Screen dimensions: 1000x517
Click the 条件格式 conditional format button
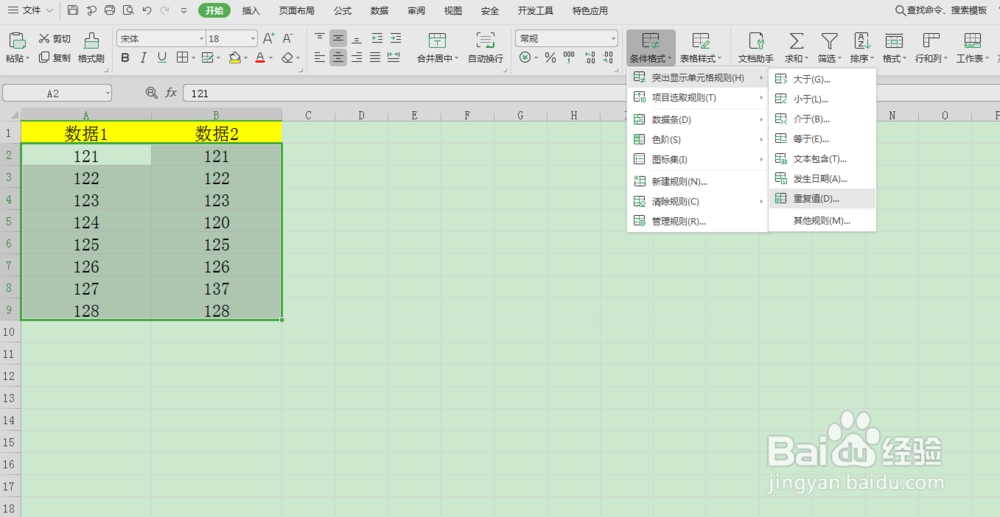click(x=651, y=47)
